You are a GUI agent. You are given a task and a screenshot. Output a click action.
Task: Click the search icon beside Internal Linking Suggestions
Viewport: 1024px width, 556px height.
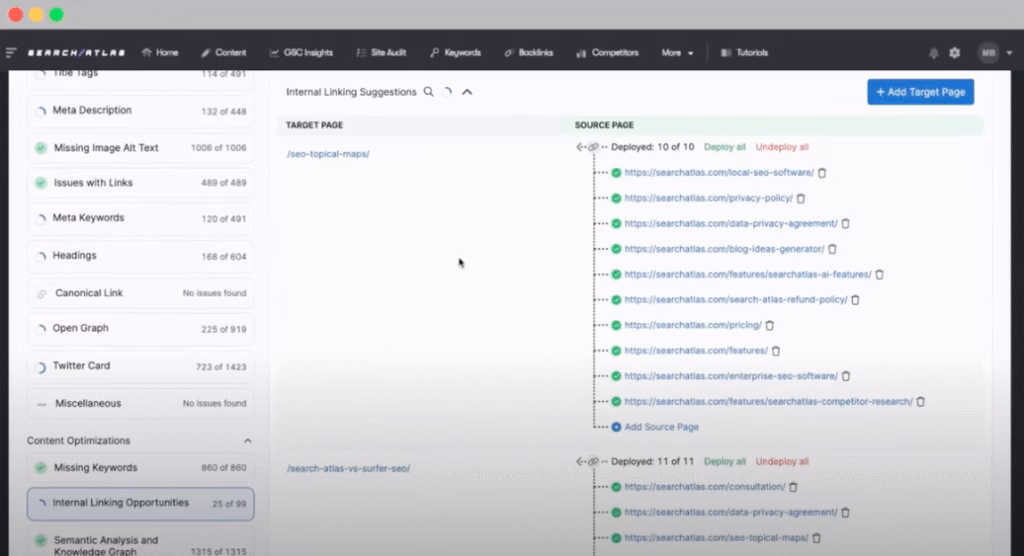[429, 92]
